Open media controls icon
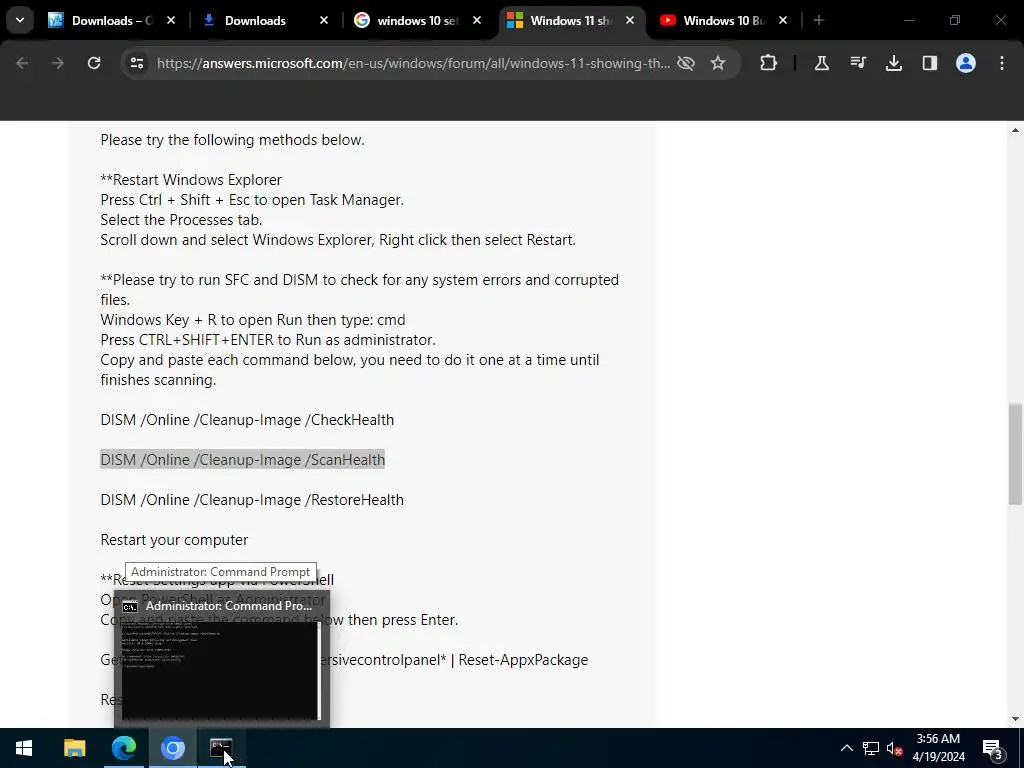1024x768 pixels. pyautogui.click(x=857, y=63)
